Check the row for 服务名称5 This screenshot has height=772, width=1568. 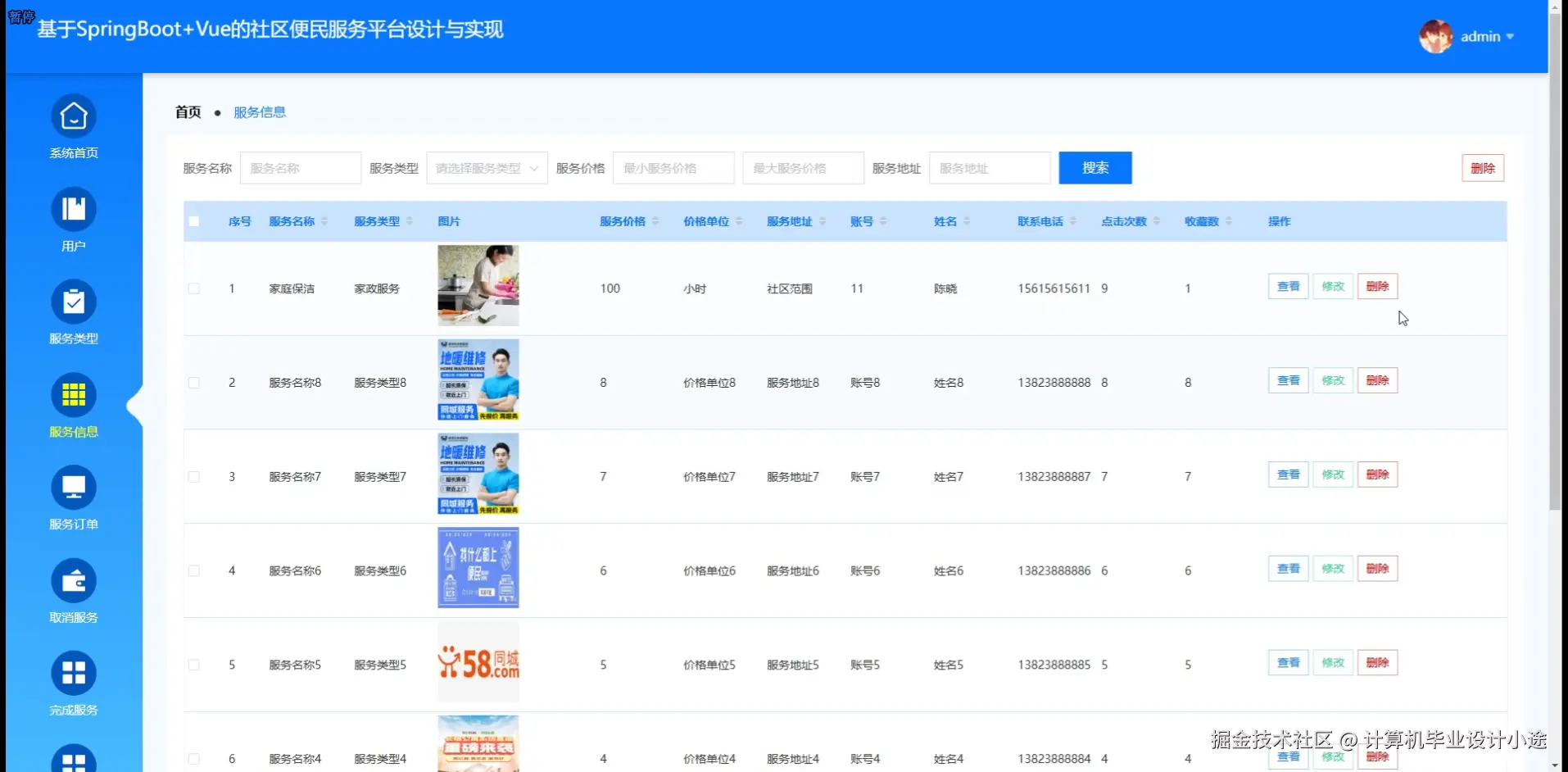[194, 665]
